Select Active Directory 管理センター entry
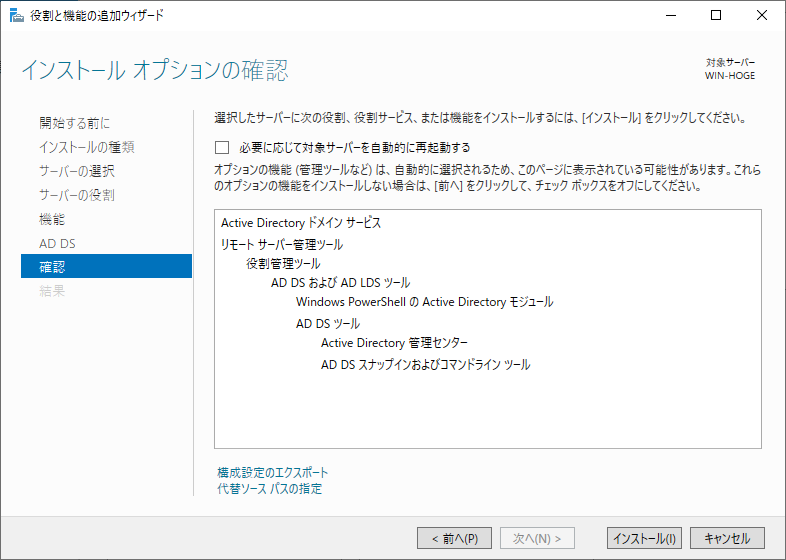 tap(394, 343)
